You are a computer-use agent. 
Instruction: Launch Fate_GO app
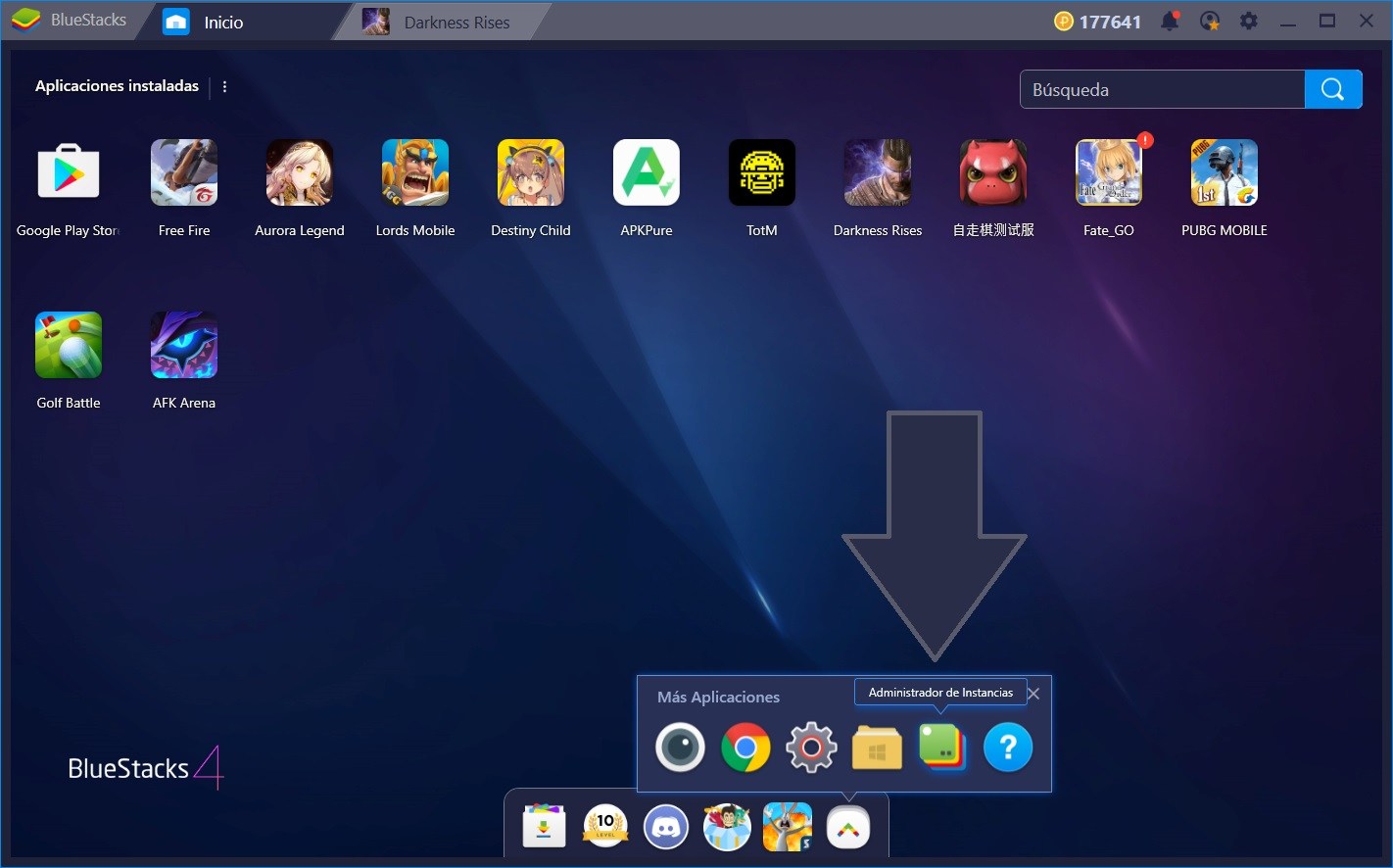tap(1109, 172)
